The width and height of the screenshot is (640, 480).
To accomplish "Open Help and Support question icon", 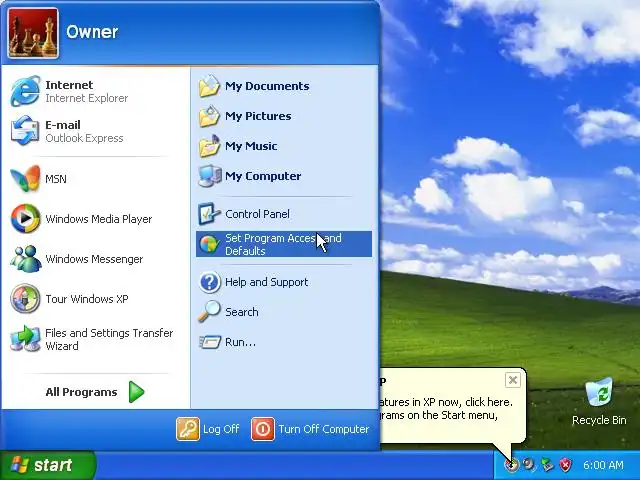I will pyautogui.click(x=209, y=282).
